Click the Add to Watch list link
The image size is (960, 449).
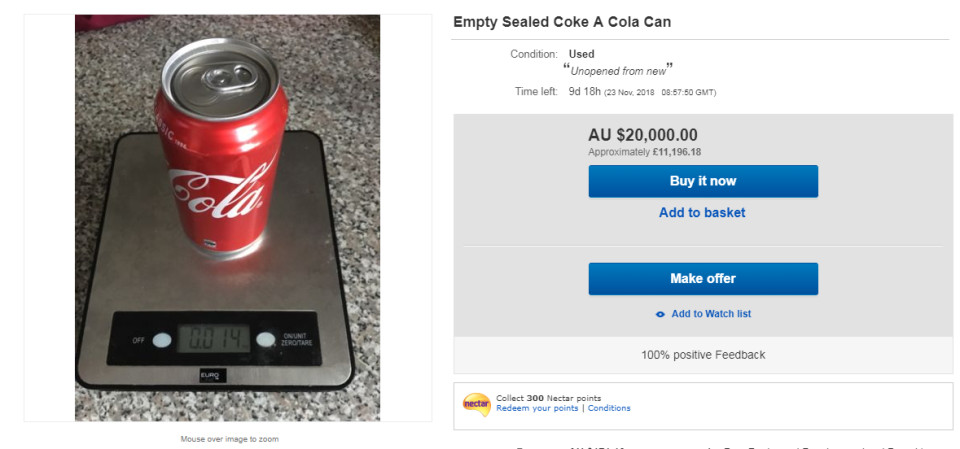(710, 314)
